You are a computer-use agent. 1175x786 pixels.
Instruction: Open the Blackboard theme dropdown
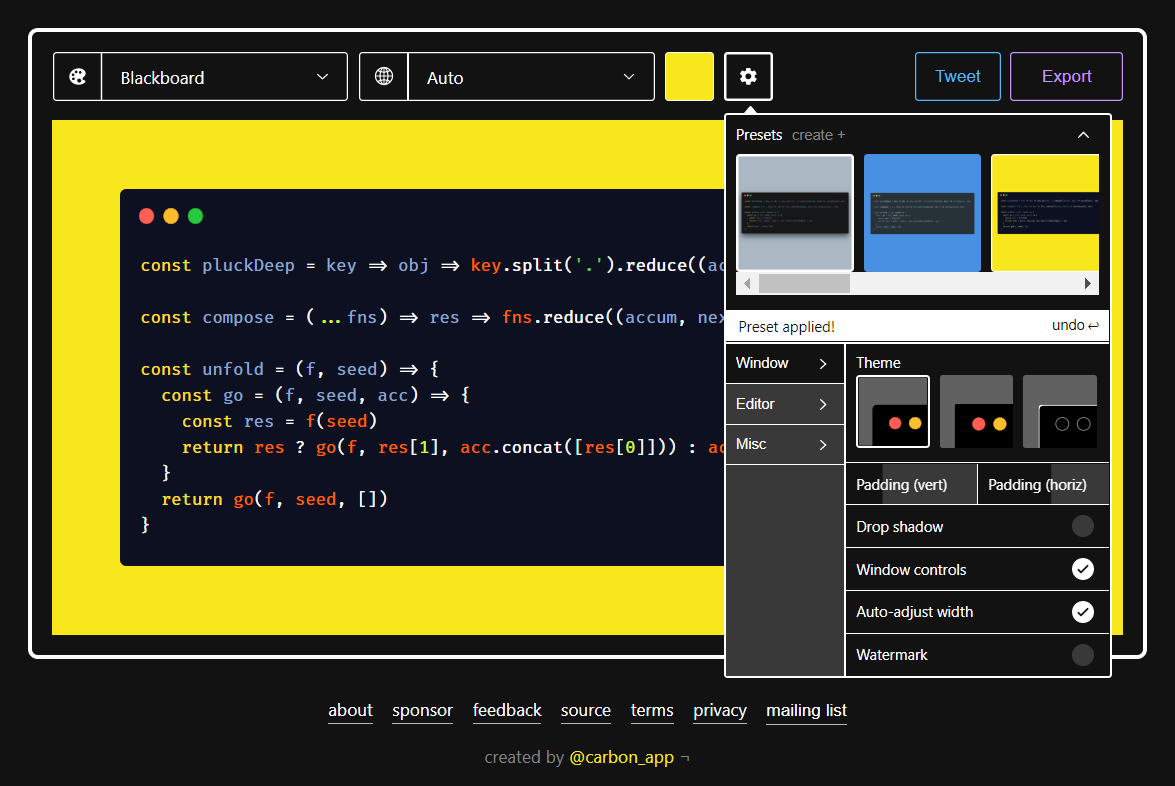(224, 76)
